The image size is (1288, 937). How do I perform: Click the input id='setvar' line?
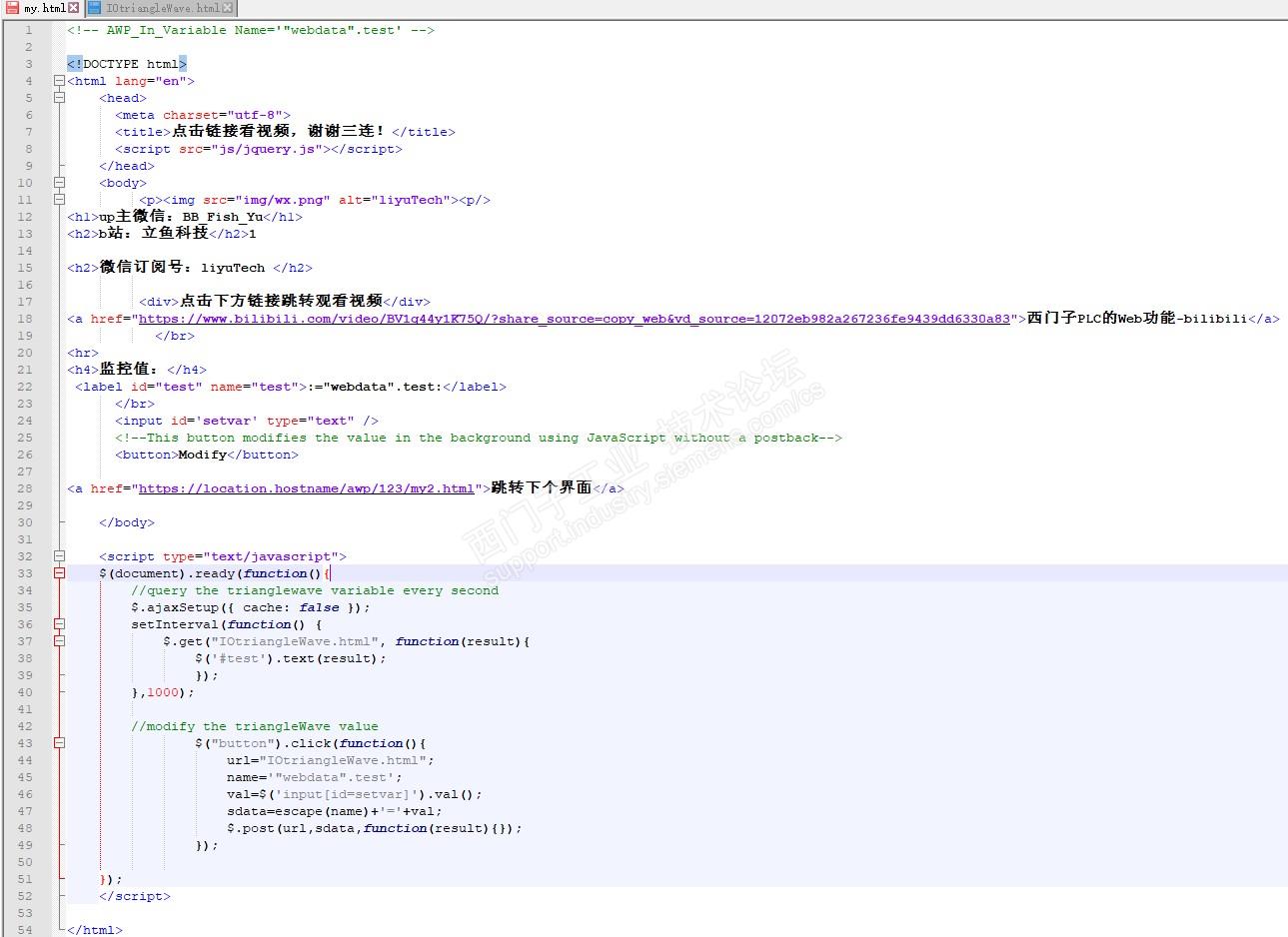tap(247, 421)
